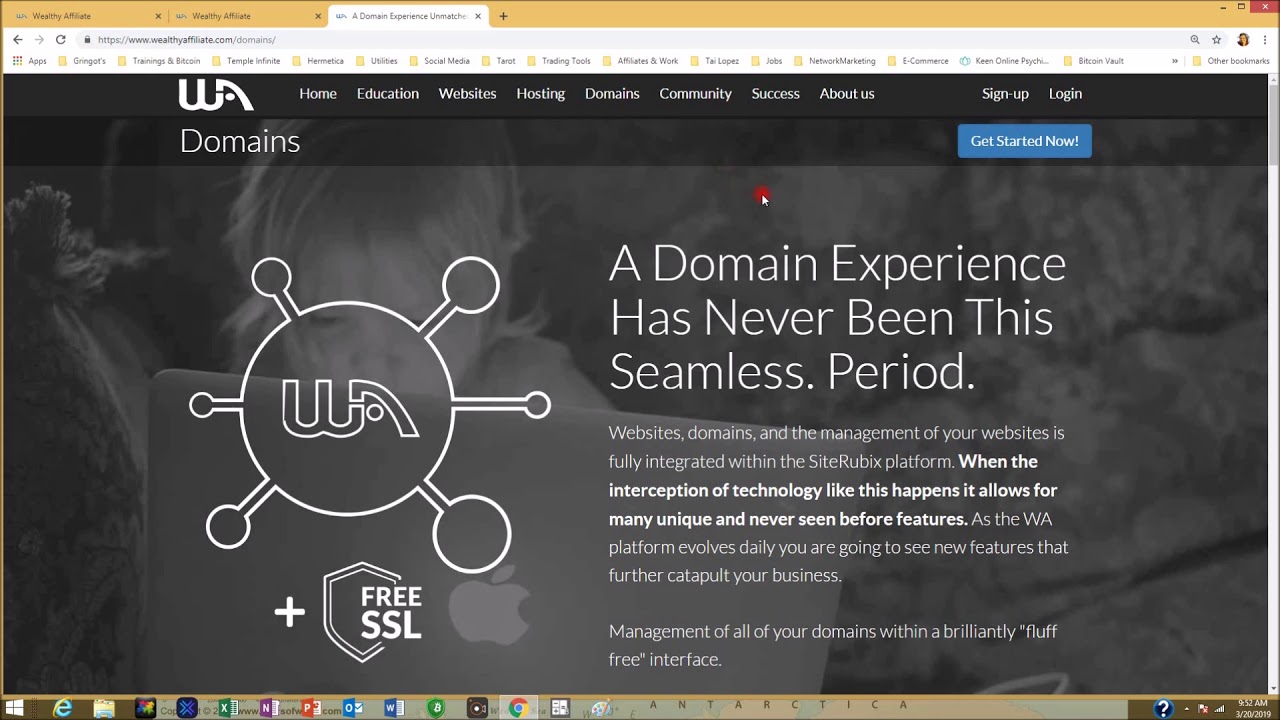Open the Chrome profile avatar
The height and width of the screenshot is (720, 1280).
[x=1243, y=40]
